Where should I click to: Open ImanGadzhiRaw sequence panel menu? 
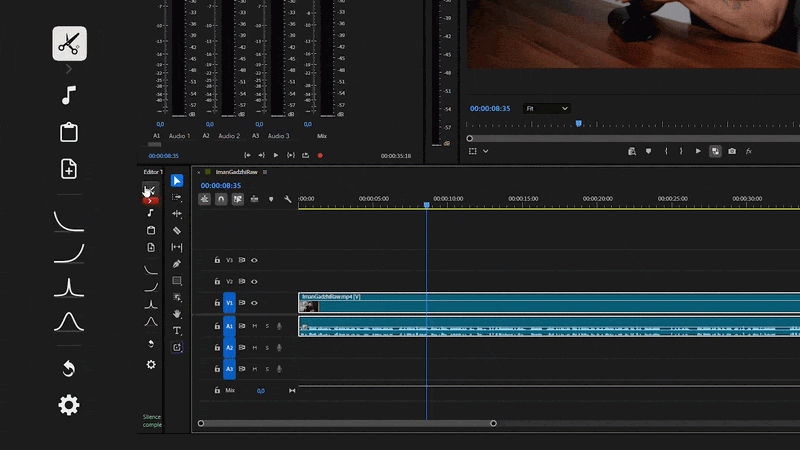coord(265,172)
